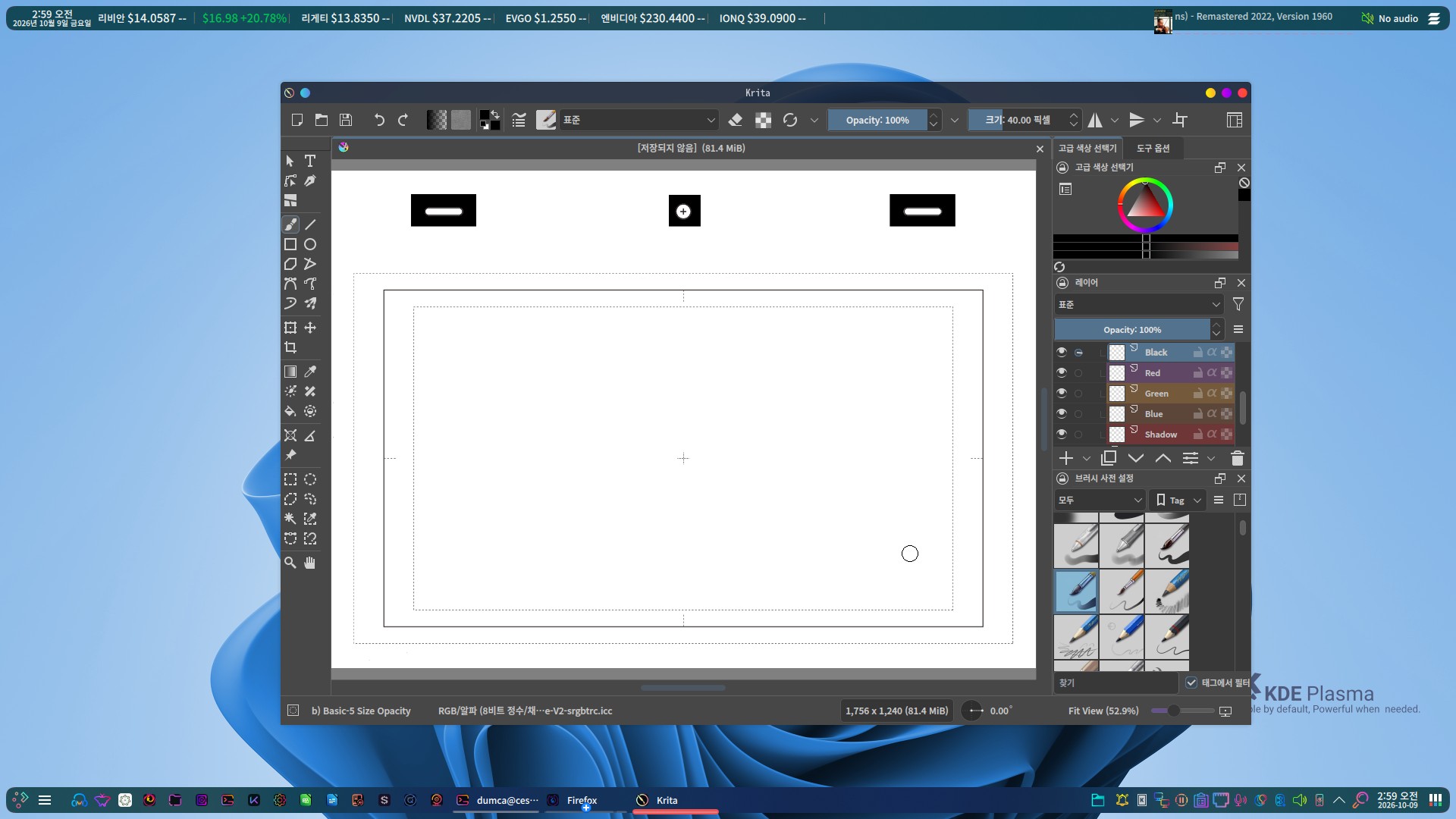Delete layer with trash icon

pos(1238,458)
